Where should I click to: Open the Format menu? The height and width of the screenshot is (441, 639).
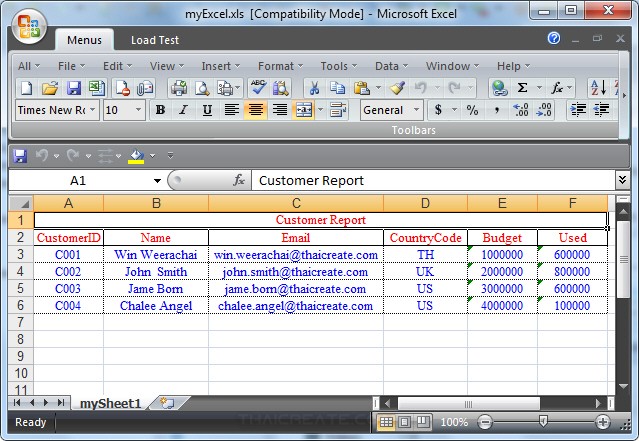[276, 66]
